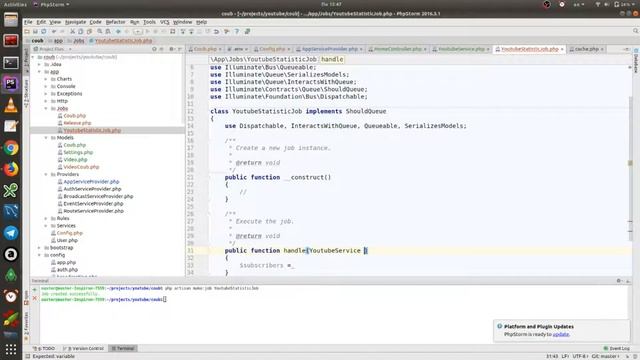This screenshot has height=360, width=640.
Task: Click the Replace toolbar icon
Action: click(108, 31)
